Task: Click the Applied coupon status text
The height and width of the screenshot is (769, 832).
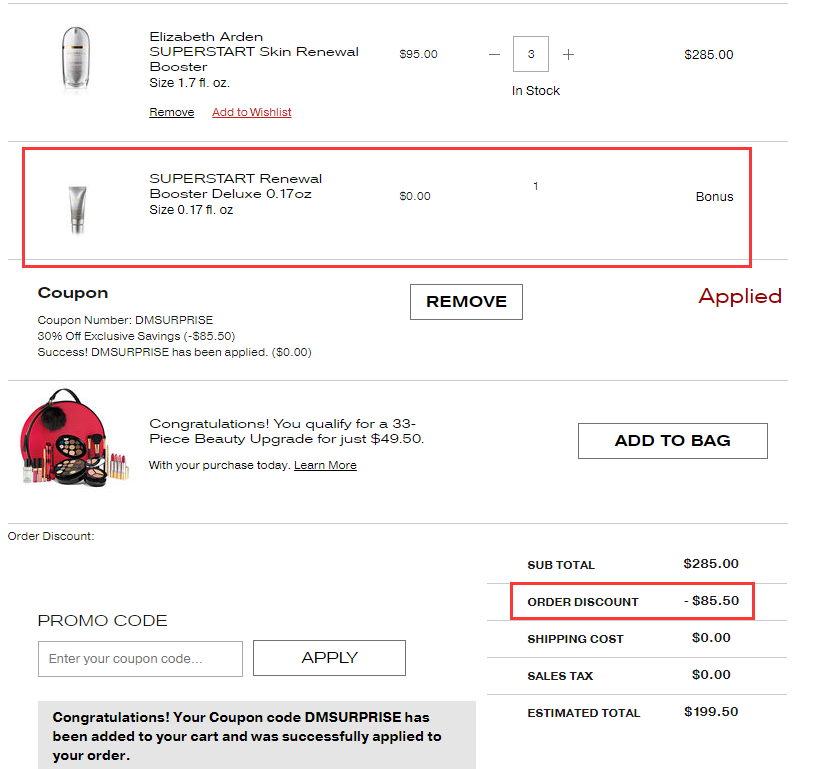Action: 740,296
